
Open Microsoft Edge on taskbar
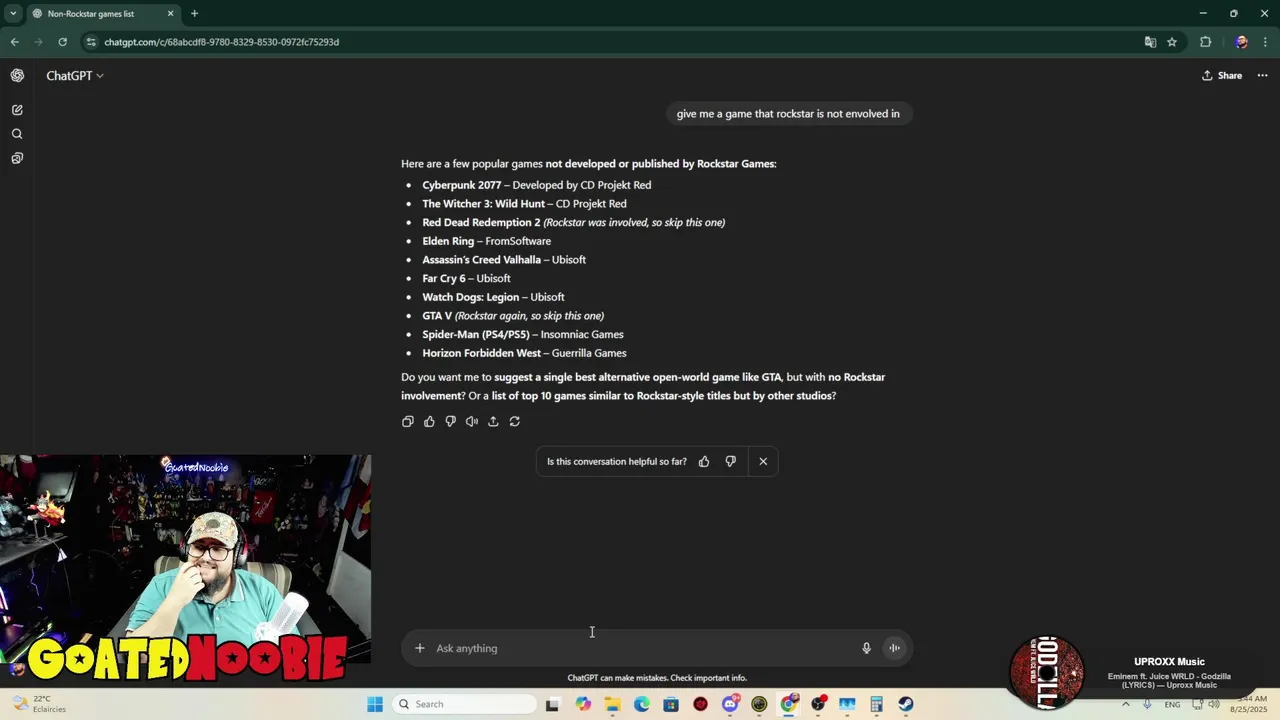click(x=642, y=704)
